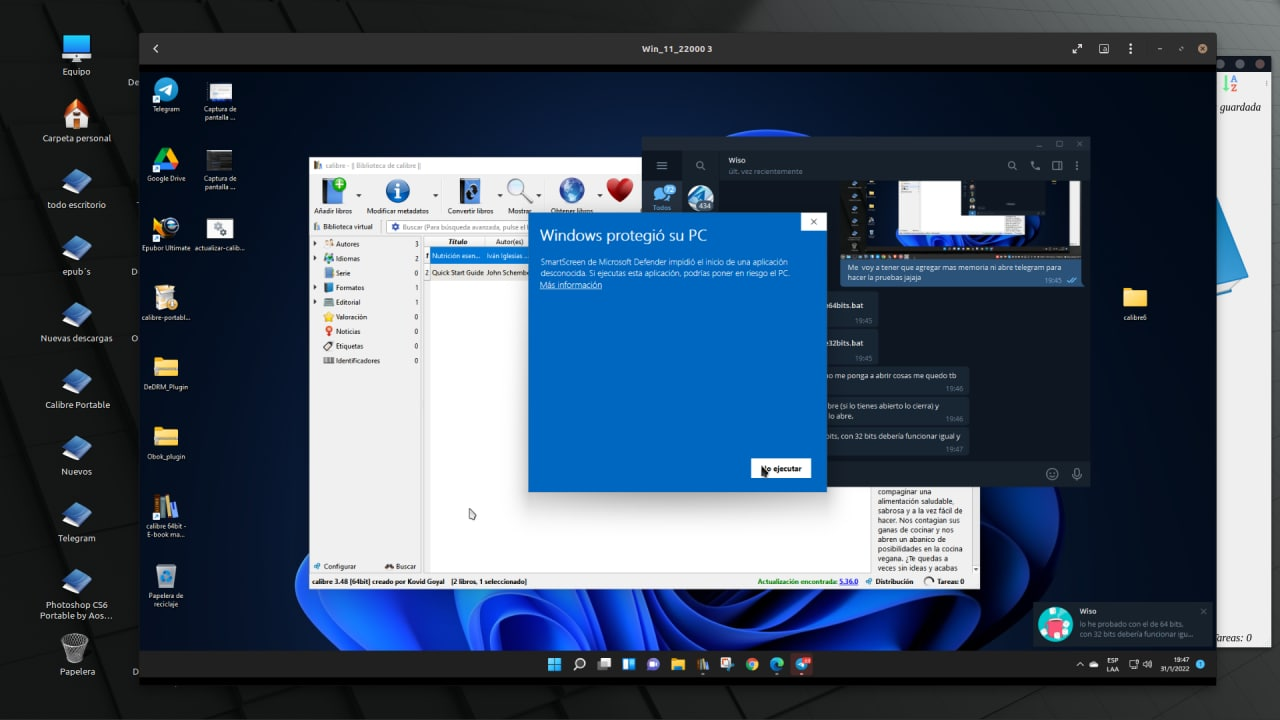Click the Título column header

coord(457,242)
